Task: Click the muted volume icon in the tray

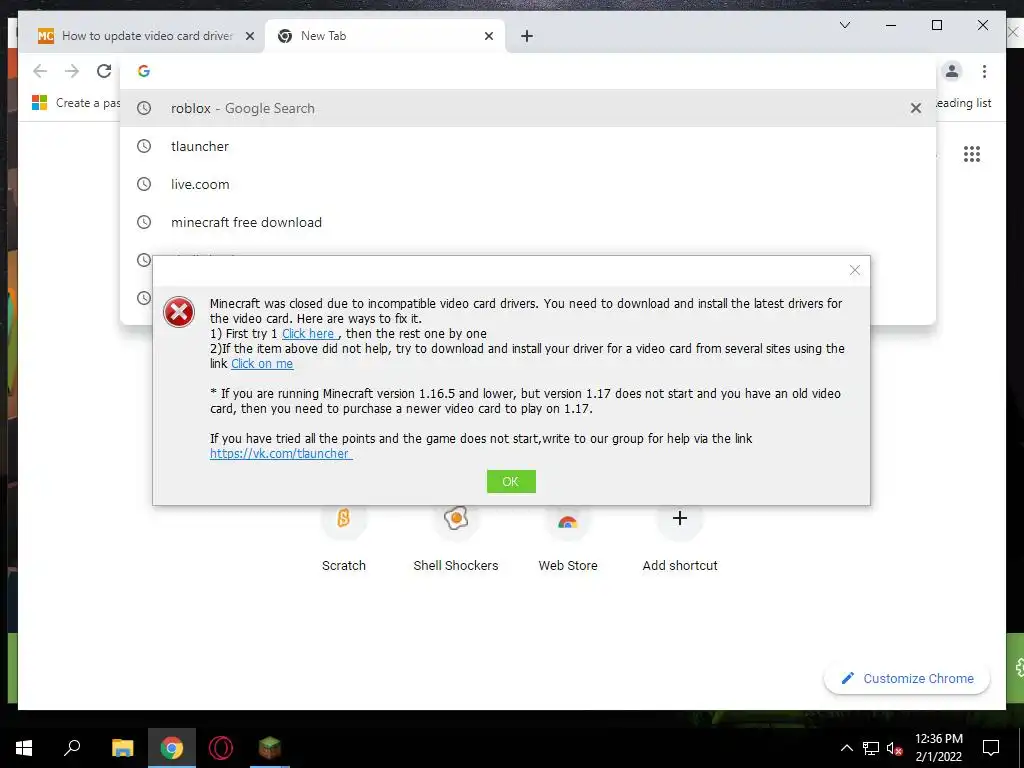Action: [895, 748]
